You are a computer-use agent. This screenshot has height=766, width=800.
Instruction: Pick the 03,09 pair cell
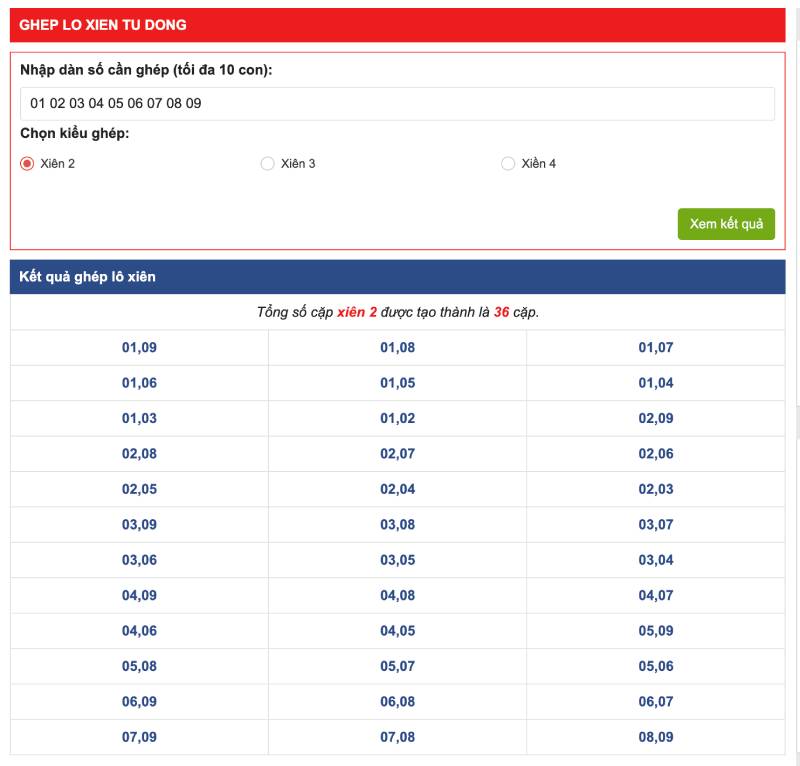(x=139, y=525)
